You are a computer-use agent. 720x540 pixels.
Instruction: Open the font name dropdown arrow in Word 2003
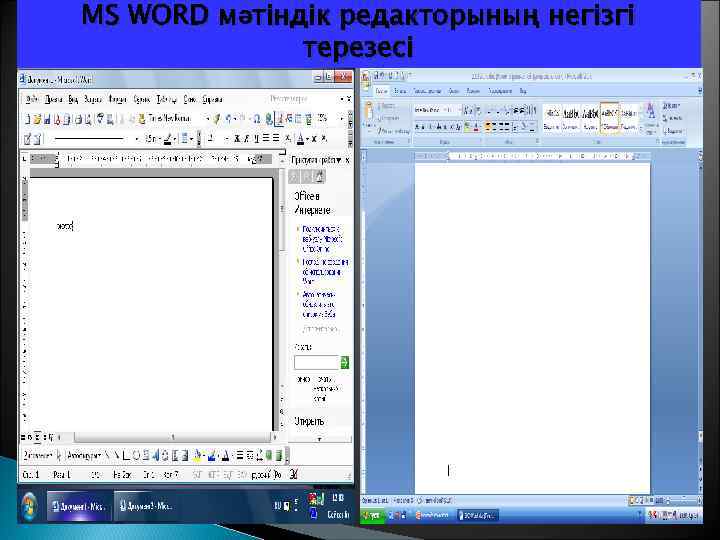207,119
